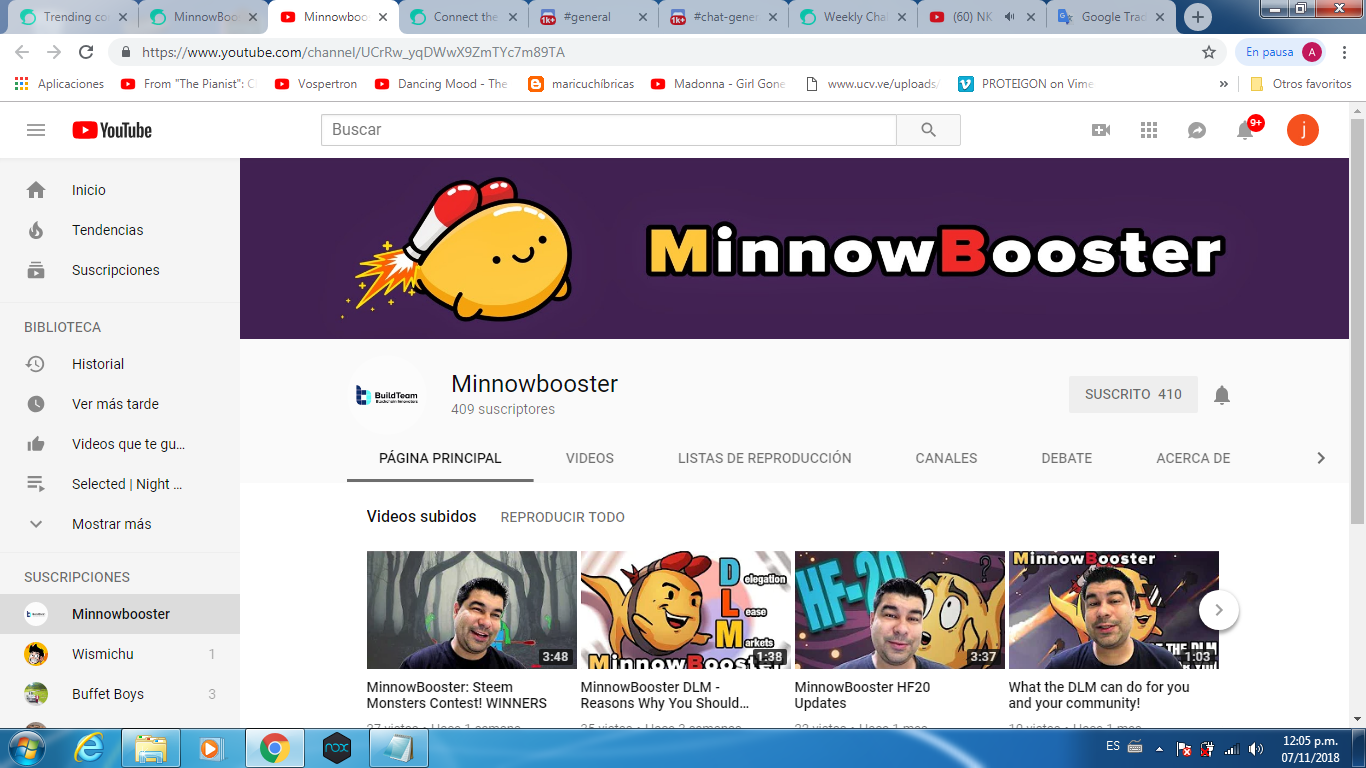Toggle channel notification bell beside Suscrito
Image resolution: width=1366 pixels, height=768 pixels.
(x=1221, y=395)
